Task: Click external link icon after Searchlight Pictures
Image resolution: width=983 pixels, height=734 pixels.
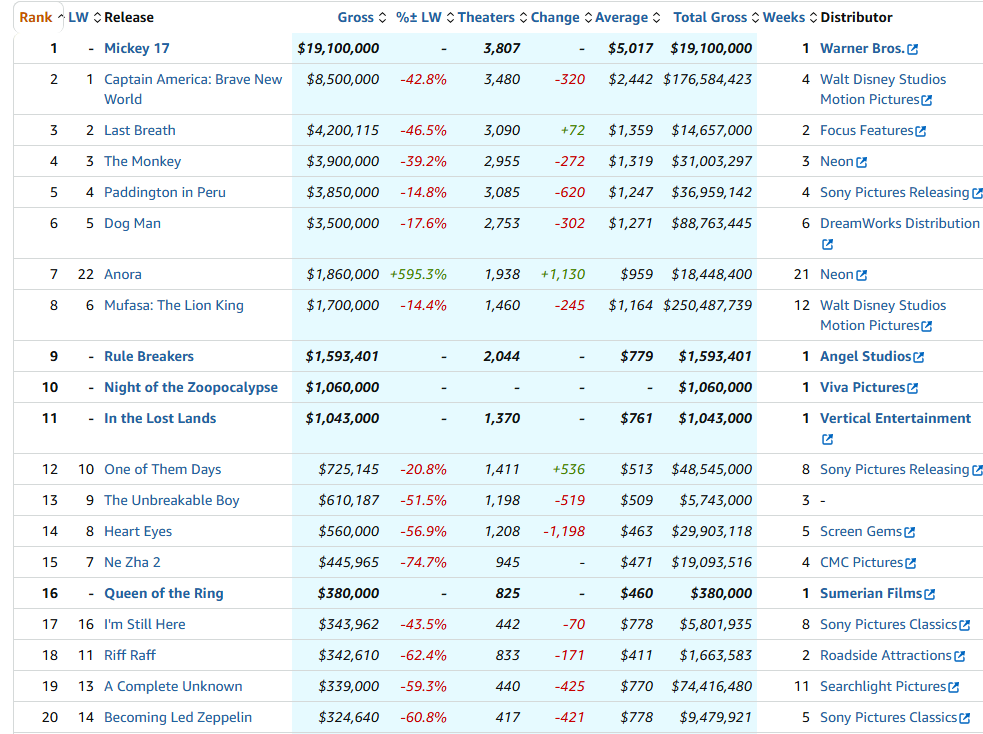Action: 953,687
